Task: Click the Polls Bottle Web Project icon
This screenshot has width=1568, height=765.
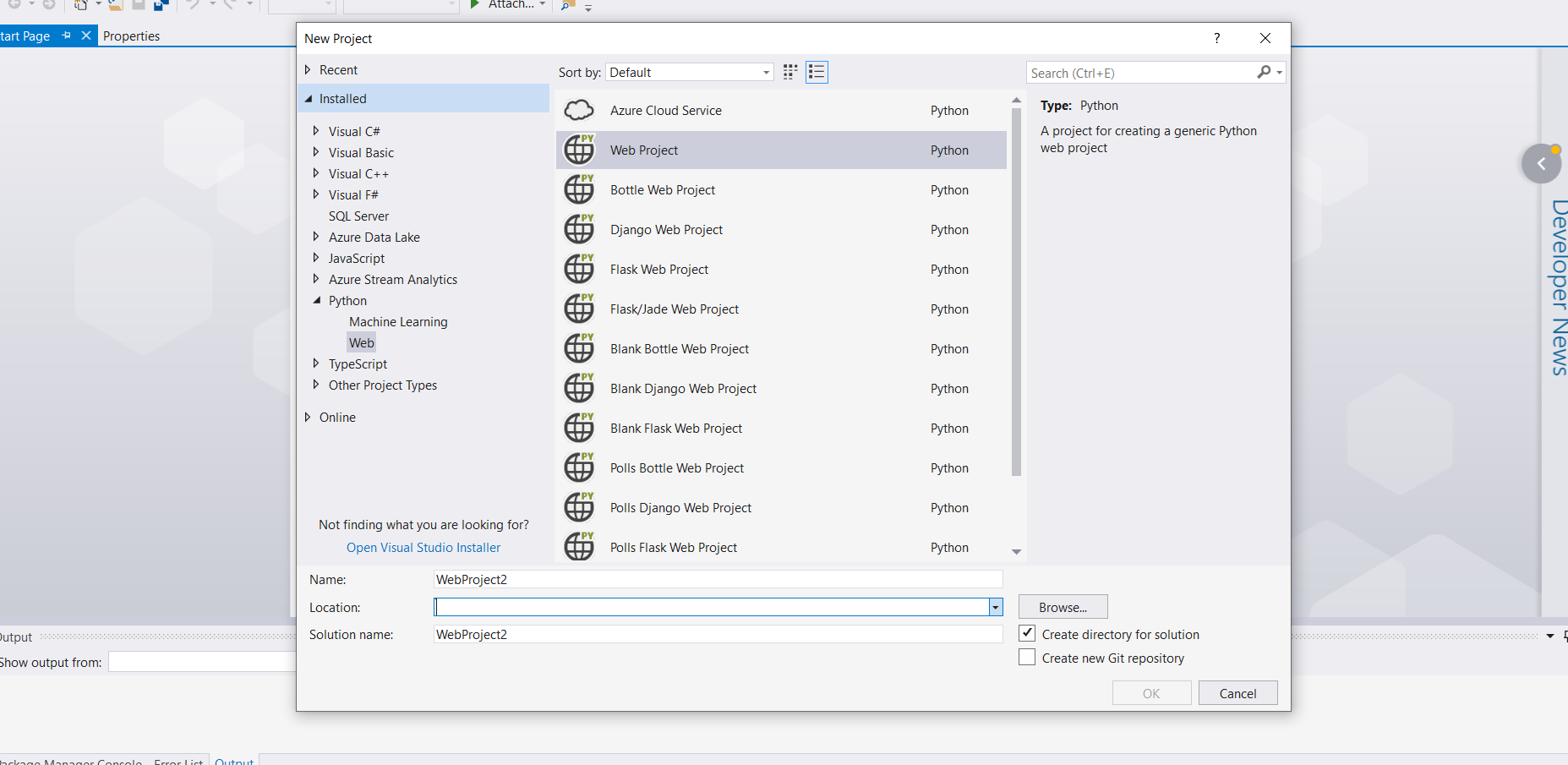Action: click(579, 467)
